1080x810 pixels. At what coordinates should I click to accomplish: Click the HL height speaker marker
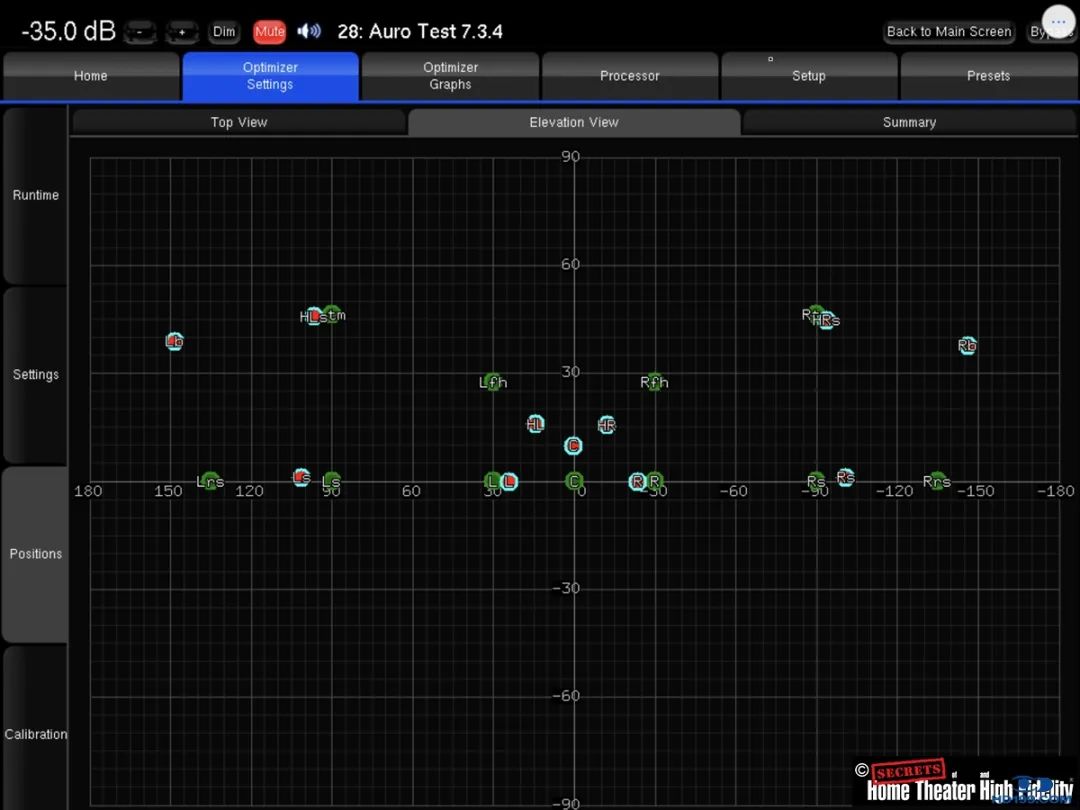(x=535, y=424)
